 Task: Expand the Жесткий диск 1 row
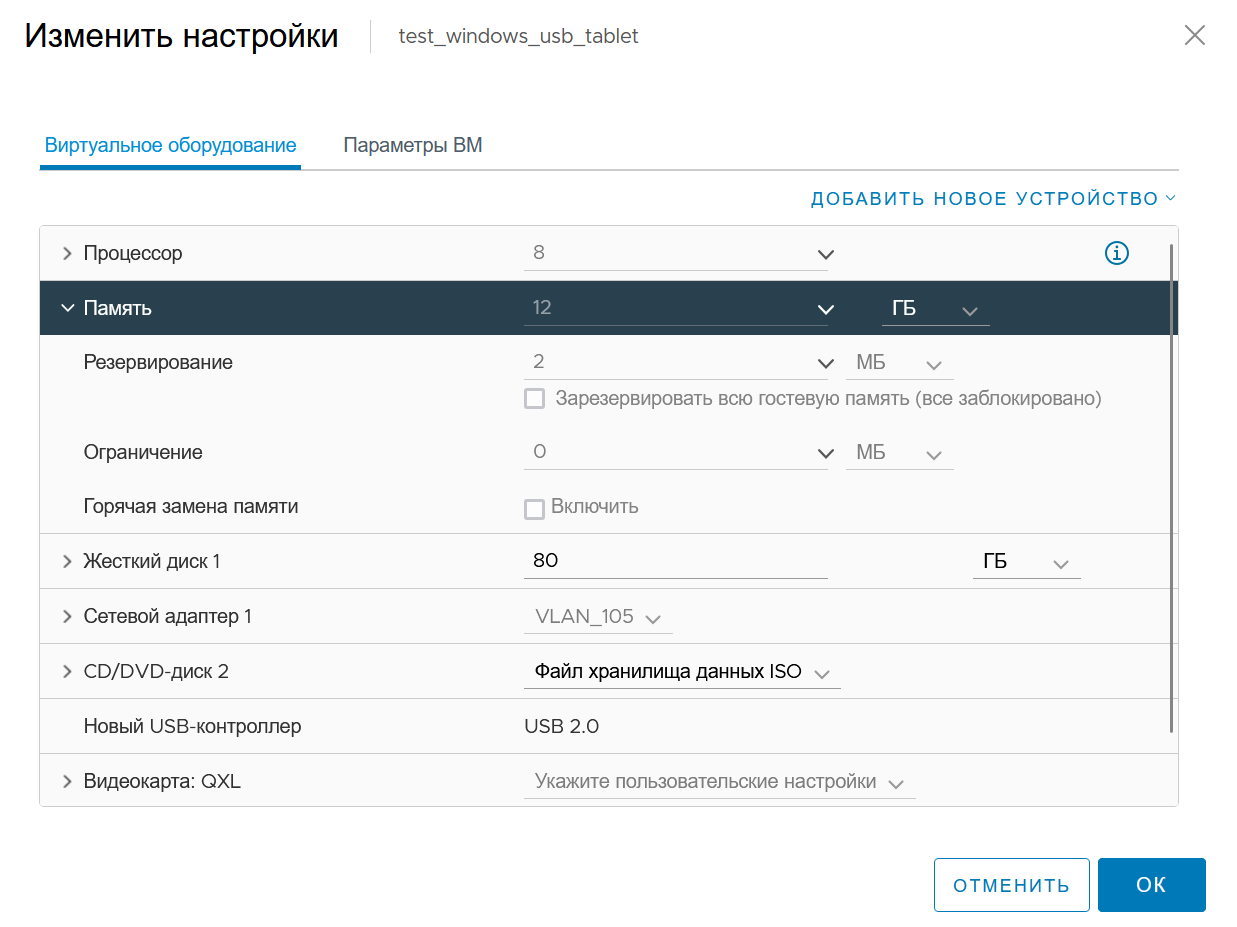[x=68, y=561]
